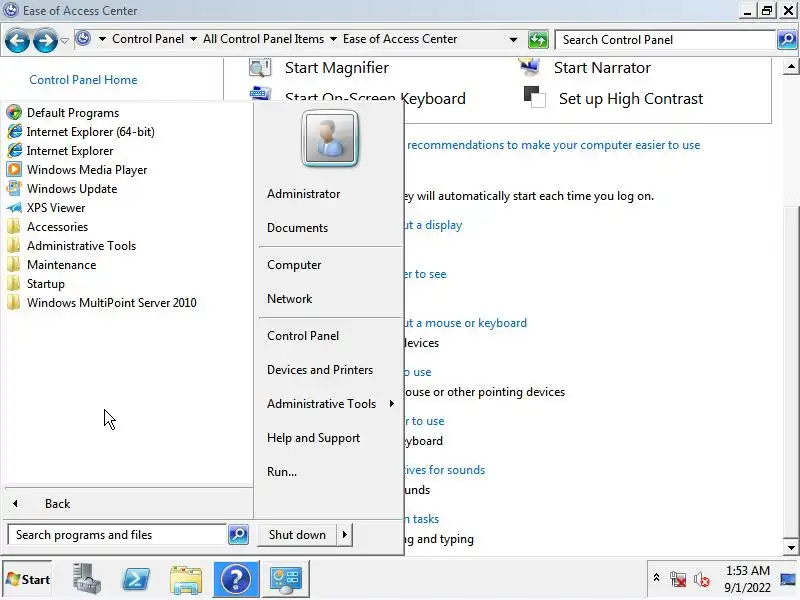Go back with the blue Back arrow

[17, 40]
